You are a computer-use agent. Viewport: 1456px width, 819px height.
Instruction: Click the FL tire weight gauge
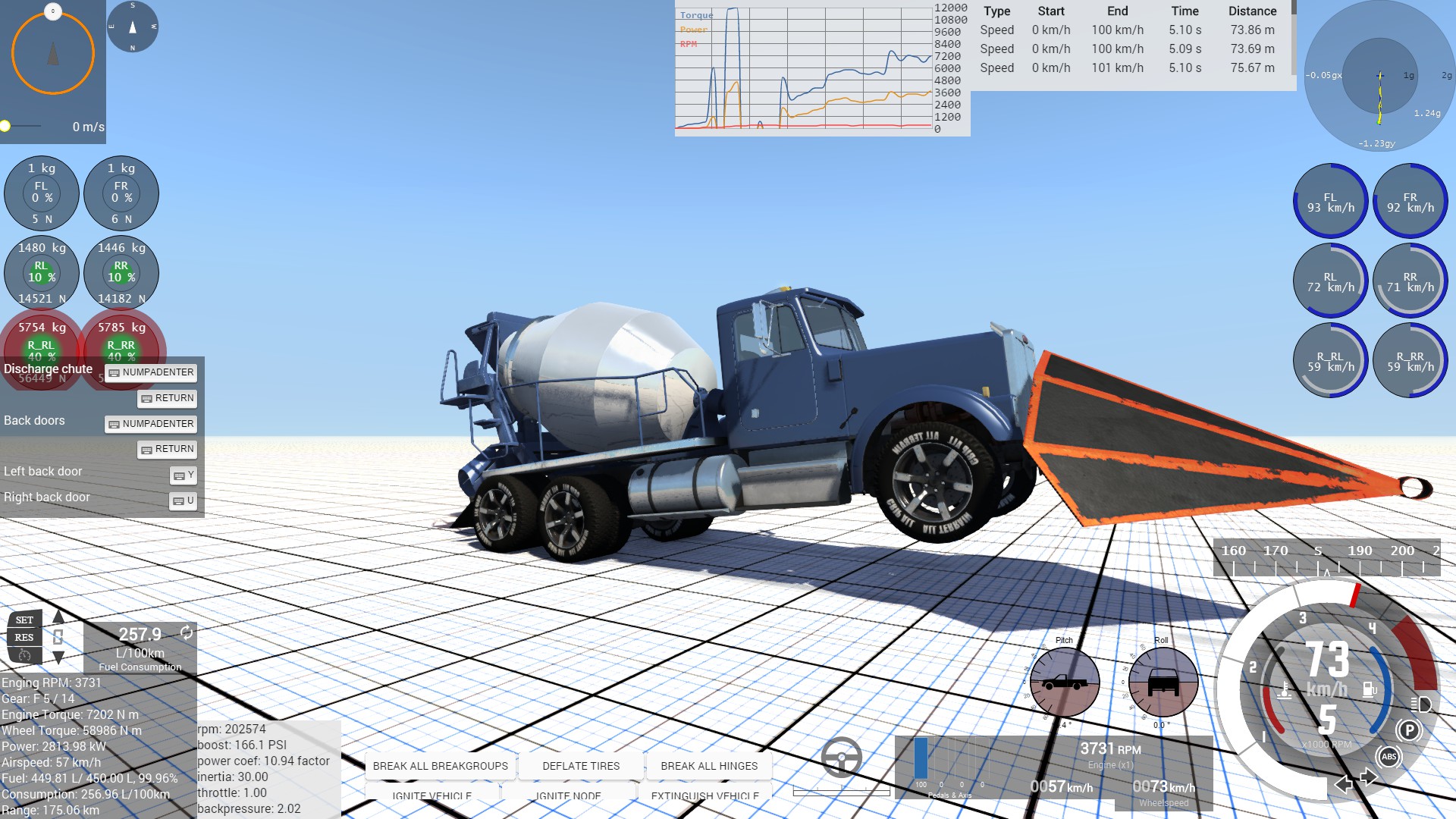pyautogui.click(x=42, y=193)
